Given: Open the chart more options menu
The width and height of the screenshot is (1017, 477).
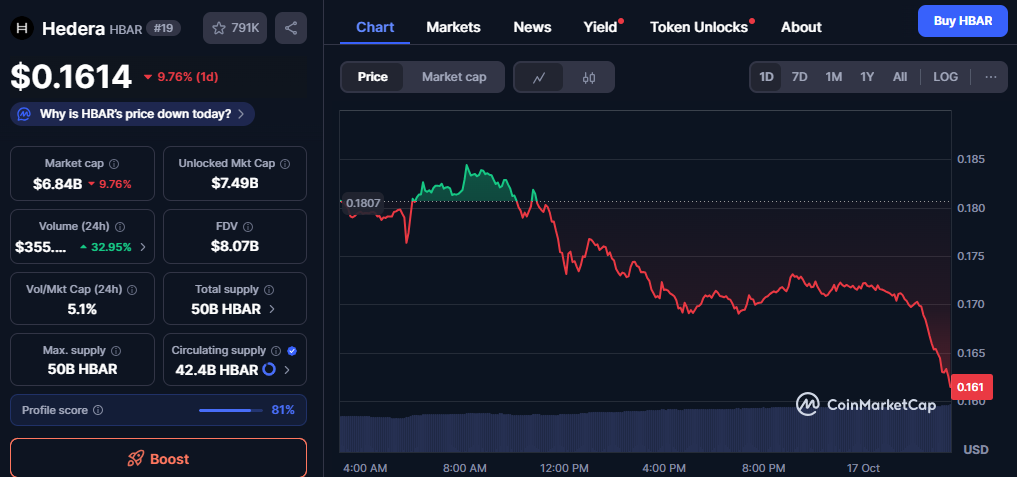Looking at the screenshot, I should click(x=990, y=77).
